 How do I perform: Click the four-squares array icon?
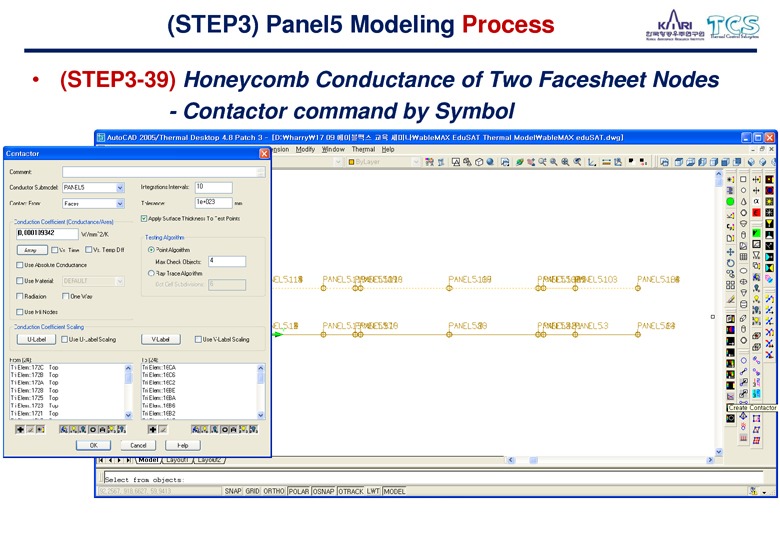coord(730,285)
